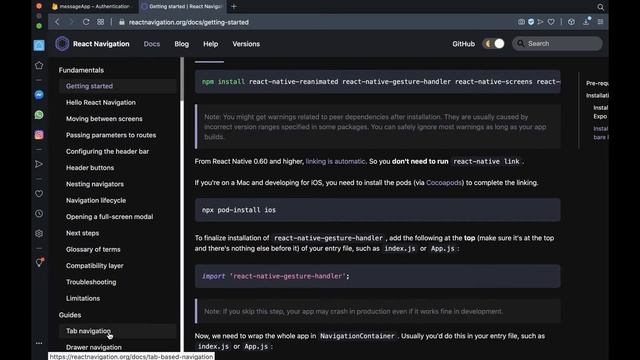
Task: Click the padlock site security icon
Action: 122,22
